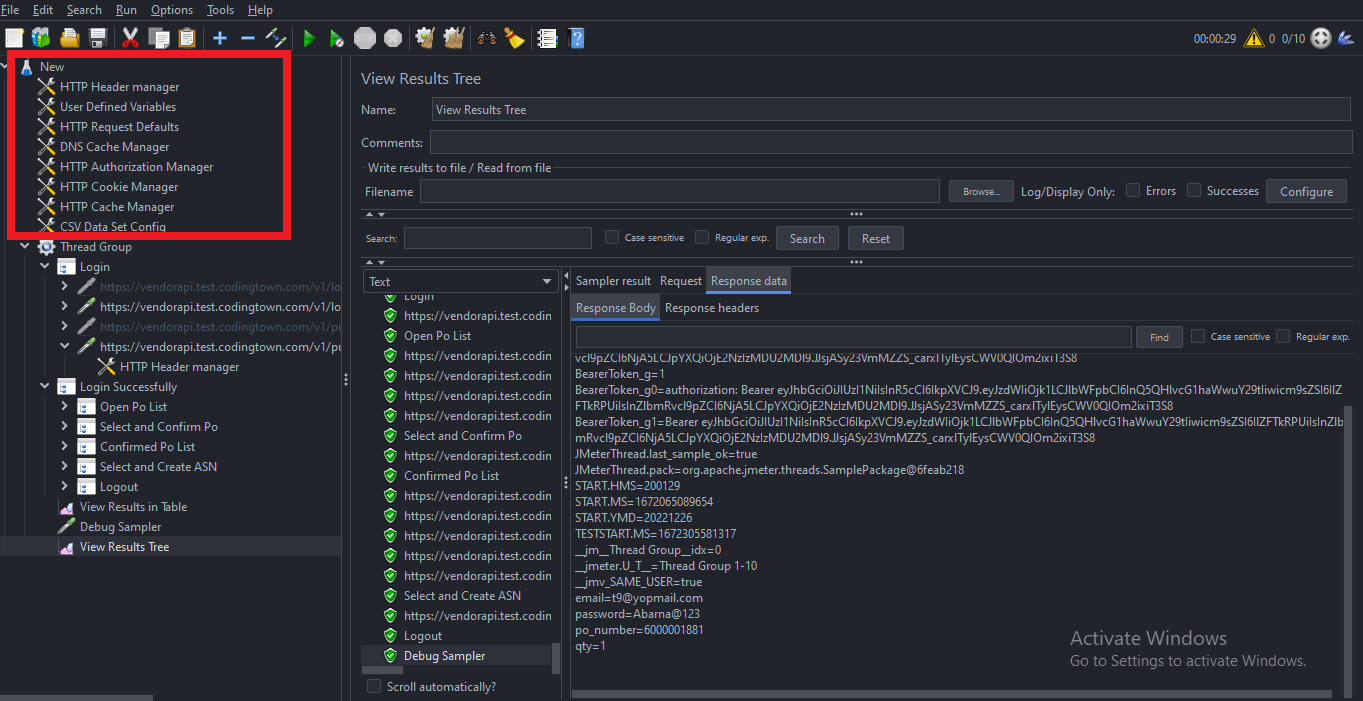The width and height of the screenshot is (1363, 701).
Task: Click the Copy toolbar icon
Action: 158,38
